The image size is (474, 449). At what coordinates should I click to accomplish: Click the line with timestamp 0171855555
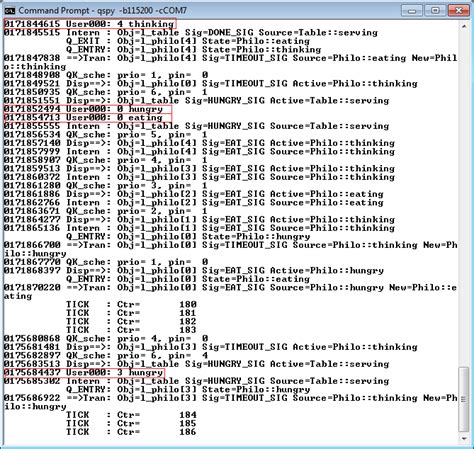pyautogui.click(x=196, y=126)
